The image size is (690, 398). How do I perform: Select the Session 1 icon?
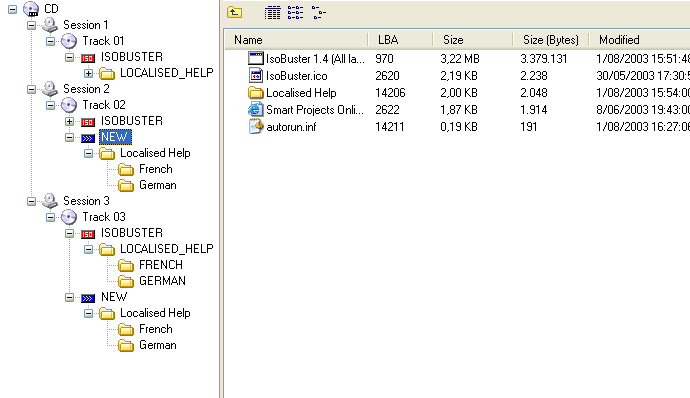(50, 25)
